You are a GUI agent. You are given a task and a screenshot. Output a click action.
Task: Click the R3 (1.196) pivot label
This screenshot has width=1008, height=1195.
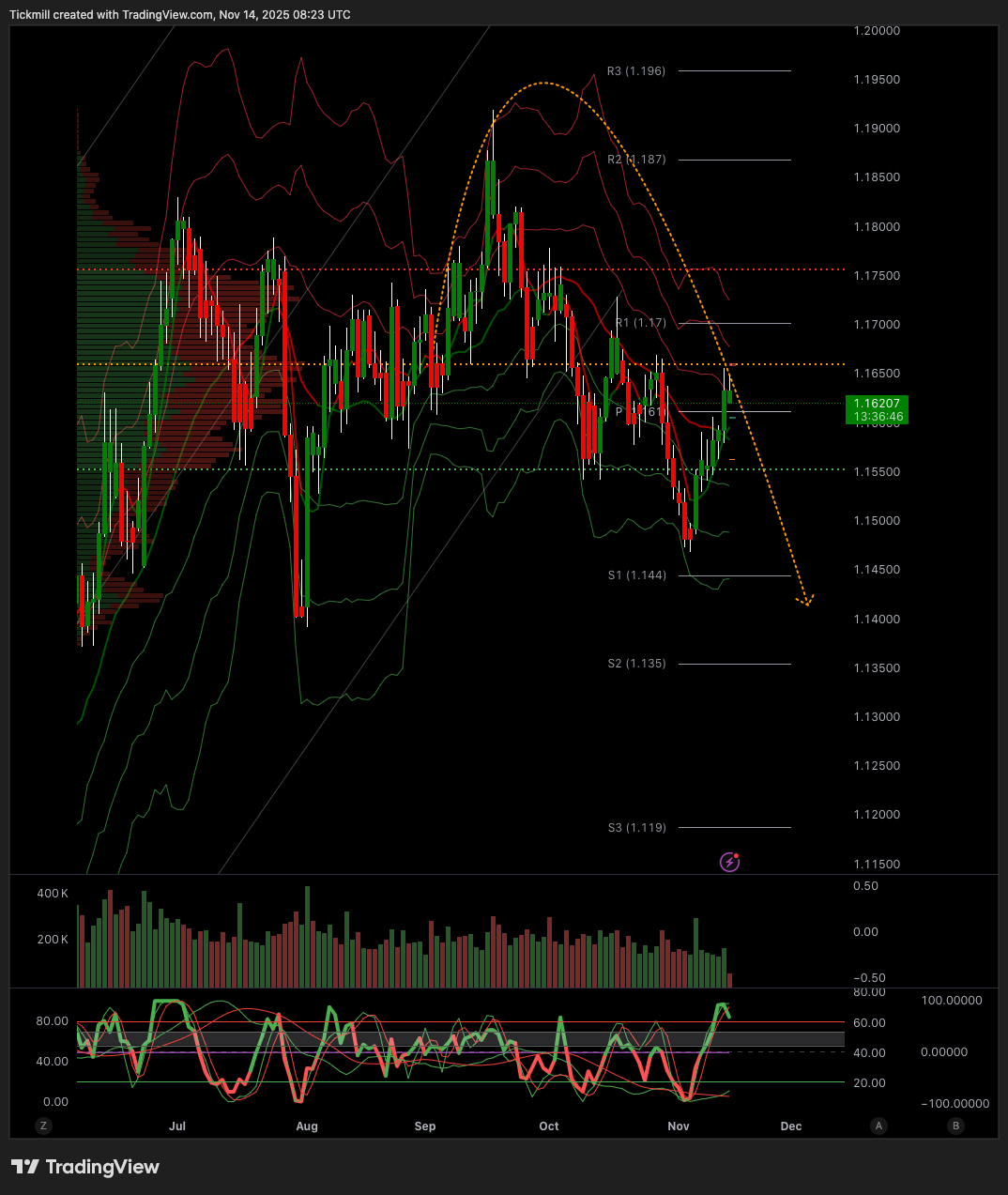(635, 71)
